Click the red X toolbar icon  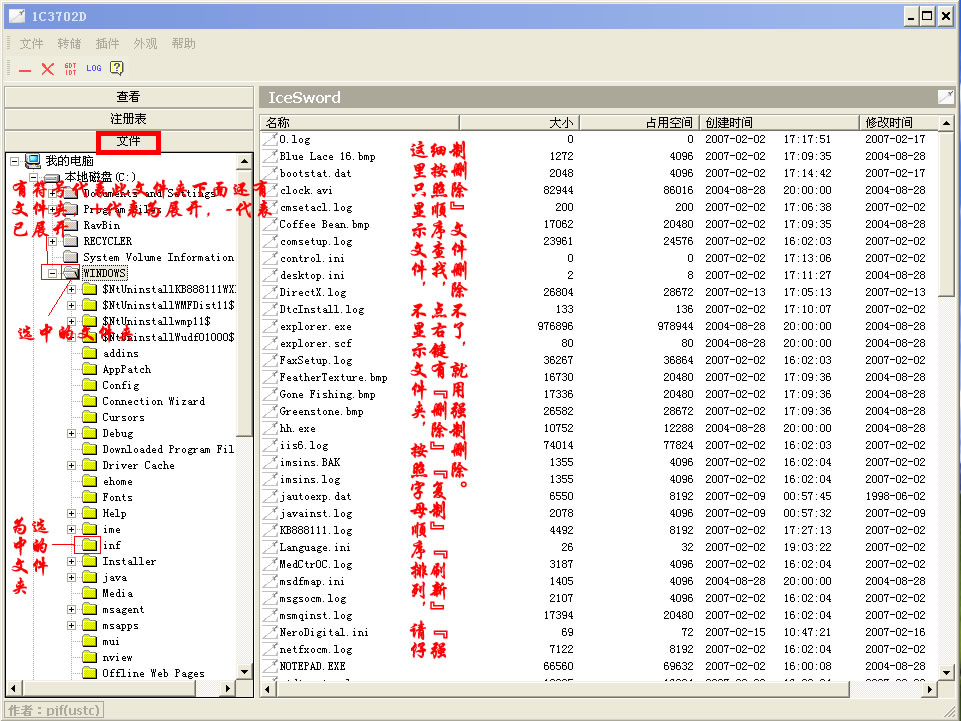[48, 69]
